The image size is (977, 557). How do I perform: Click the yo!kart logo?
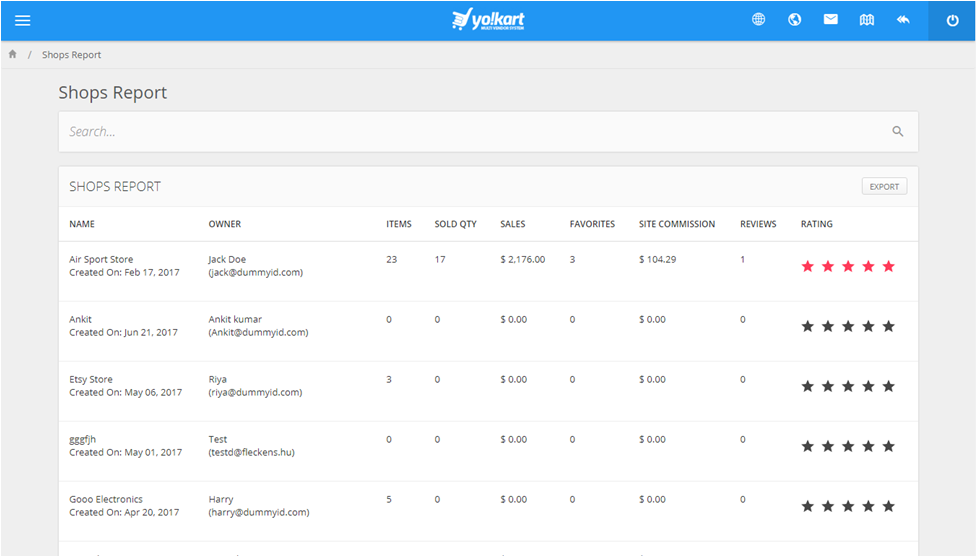tap(488, 20)
